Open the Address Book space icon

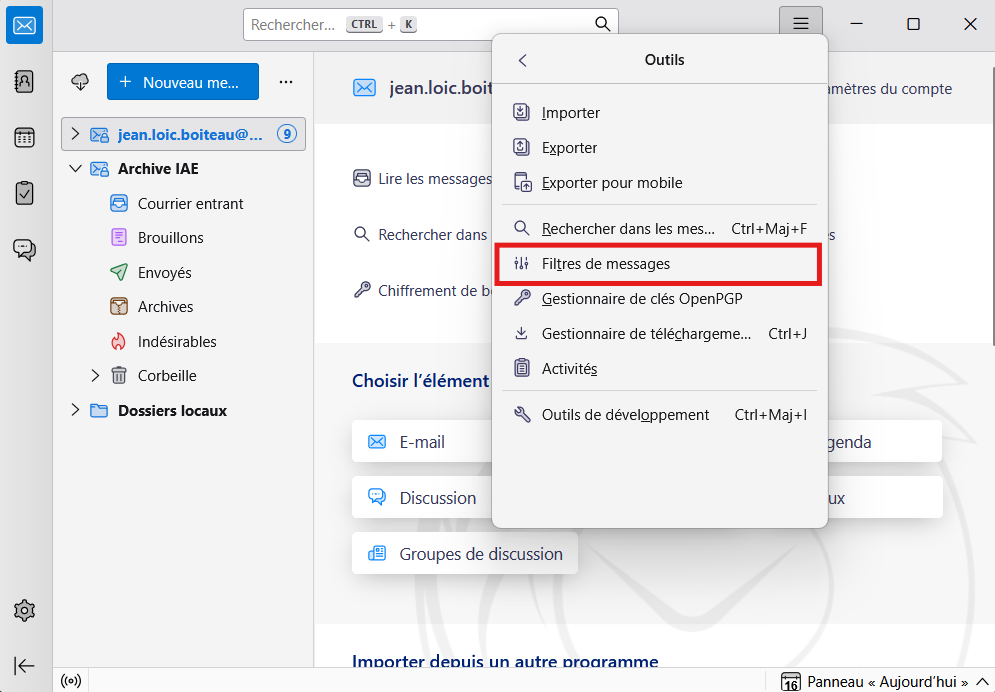point(25,82)
